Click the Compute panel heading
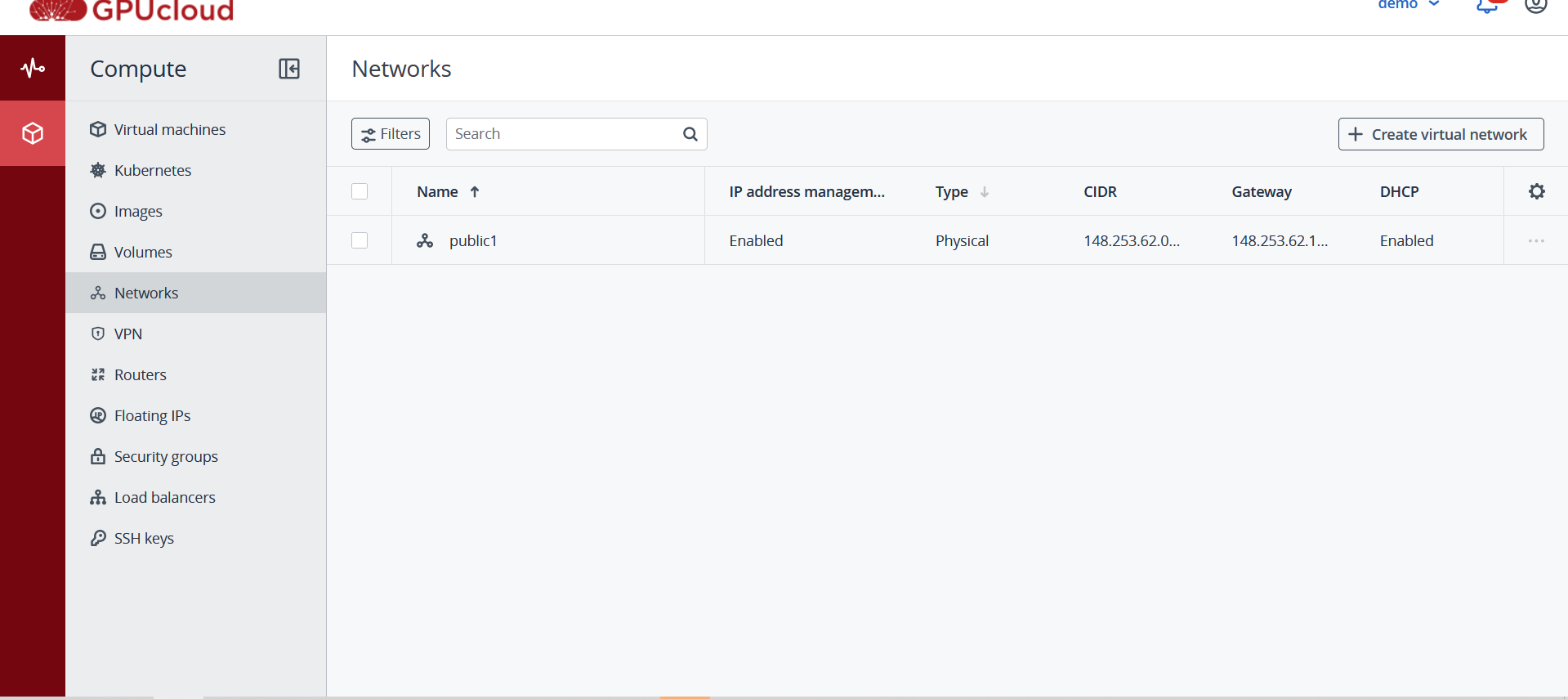Image resolution: width=1568 pixels, height=699 pixels. [x=138, y=69]
